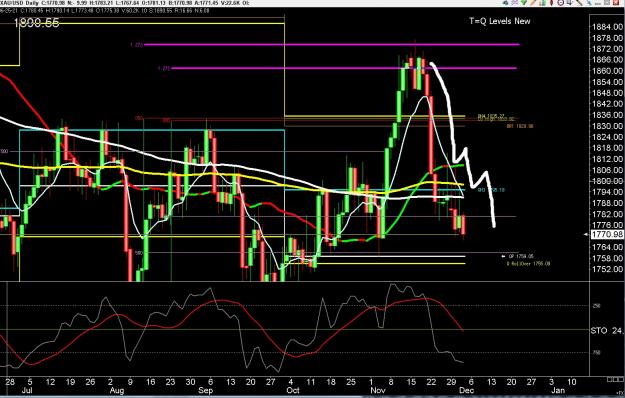Click the small icon at date axis right end

coord(615,380)
